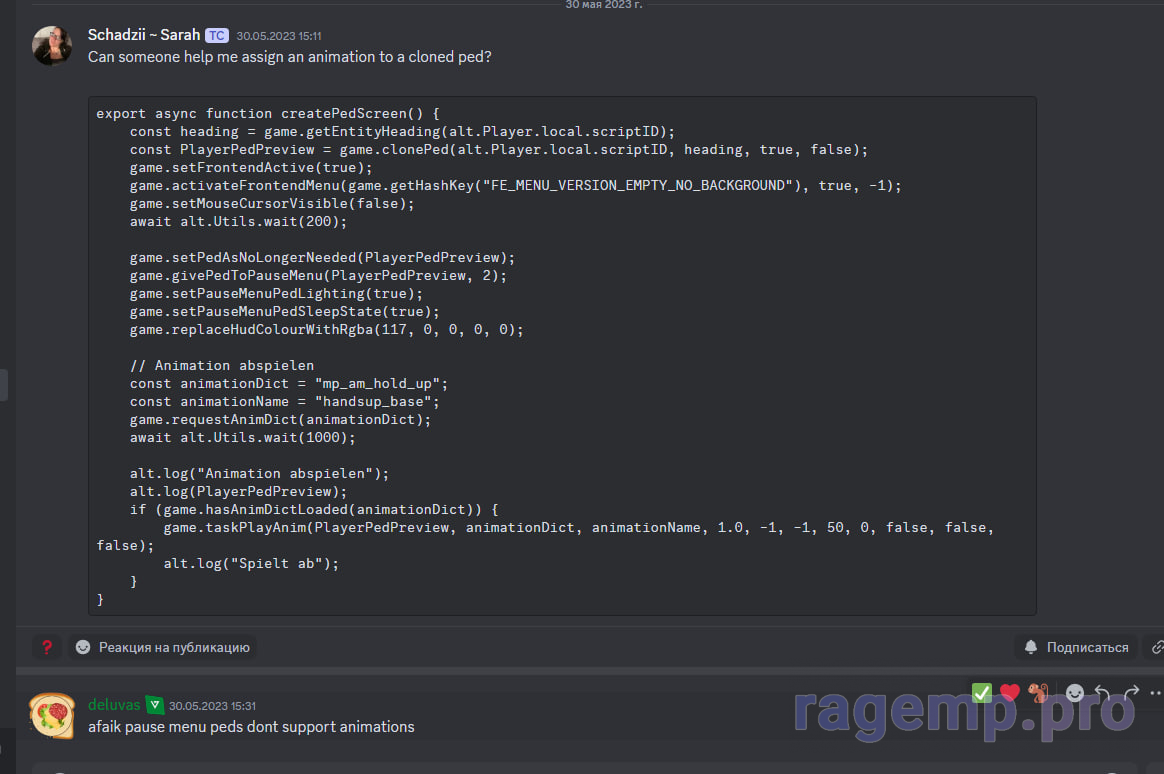
Task: Click inside the createPedScreen code block
Action: pos(560,355)
